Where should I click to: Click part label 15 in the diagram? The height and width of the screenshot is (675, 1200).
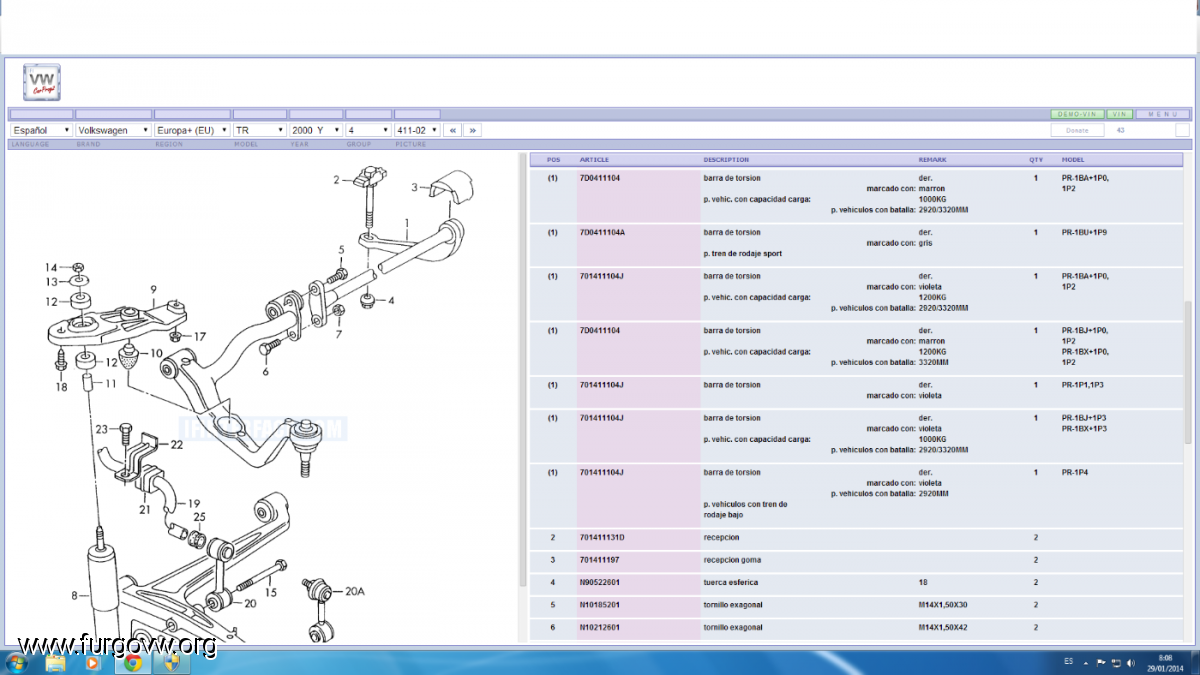270,593
